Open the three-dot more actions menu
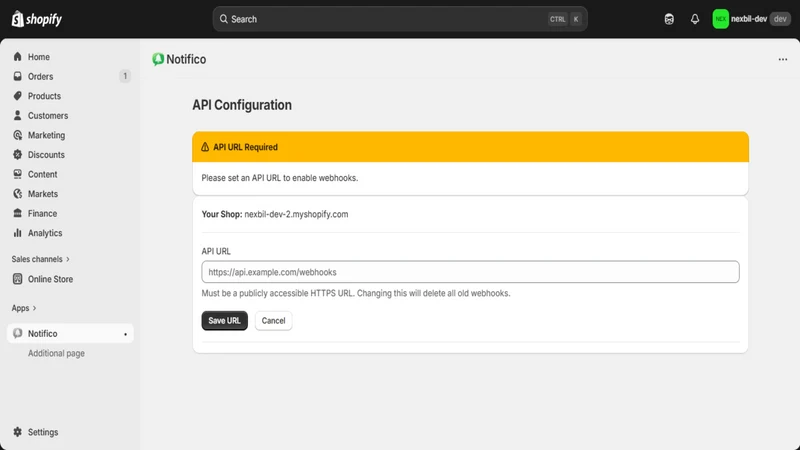 (783, 60)
